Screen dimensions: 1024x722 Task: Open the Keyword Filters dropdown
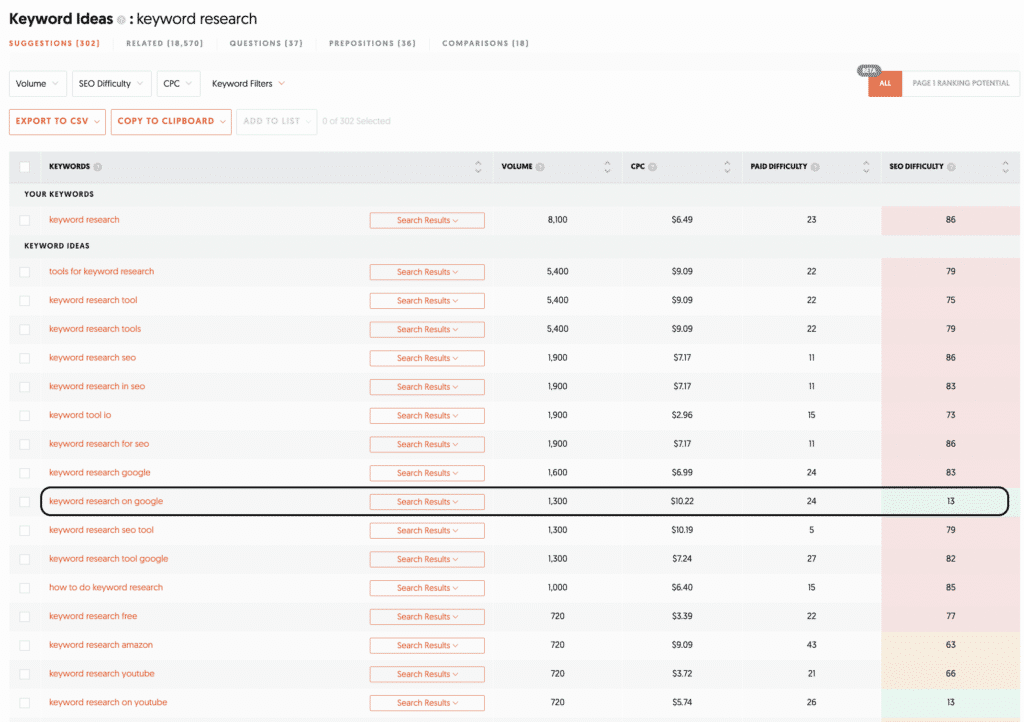(x=248, y=84)
